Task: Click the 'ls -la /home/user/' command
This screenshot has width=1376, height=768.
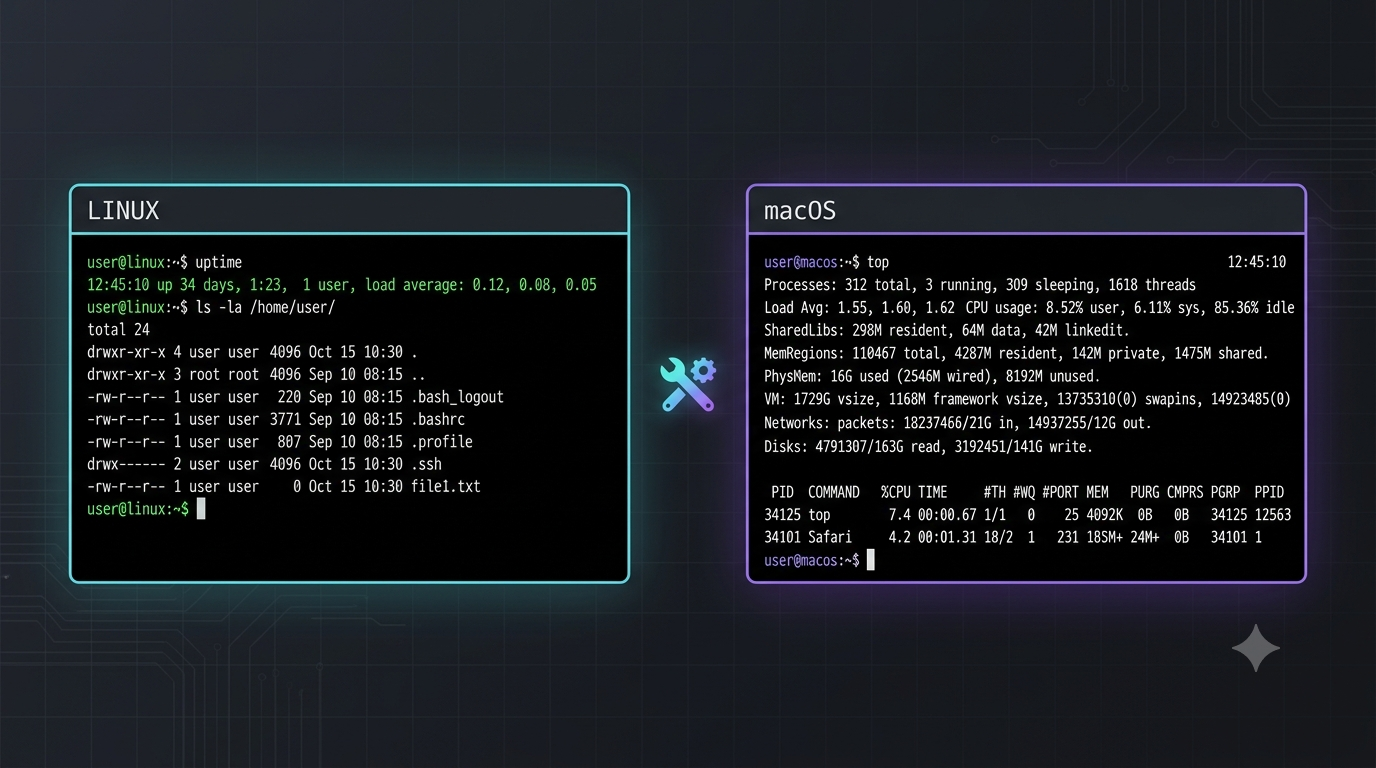Action: (265, 307)
